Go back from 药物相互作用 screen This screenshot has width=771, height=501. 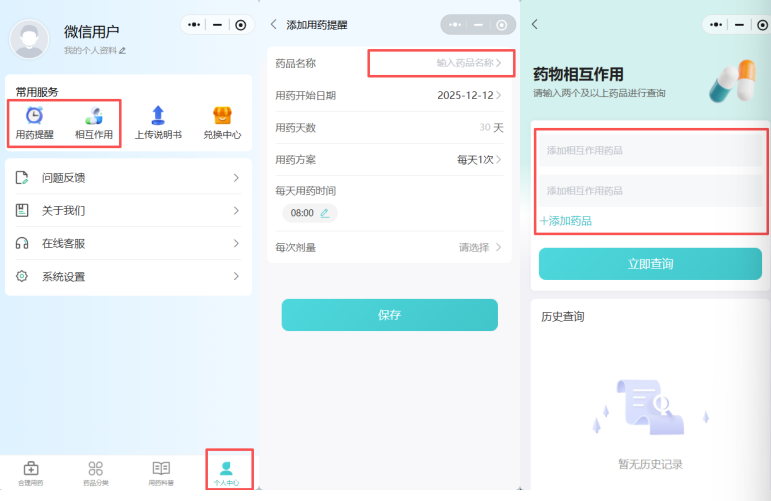pyautogui.click(x=535, y=25)
